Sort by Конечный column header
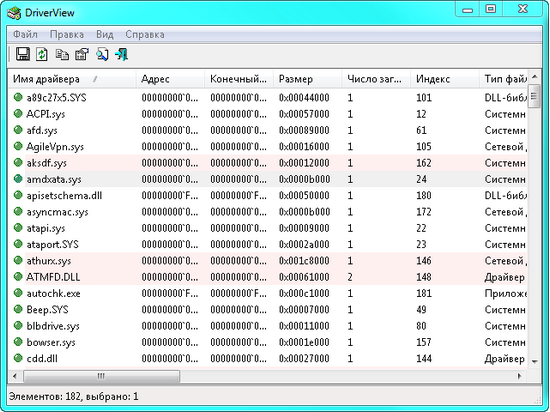 tap(239, 79)
